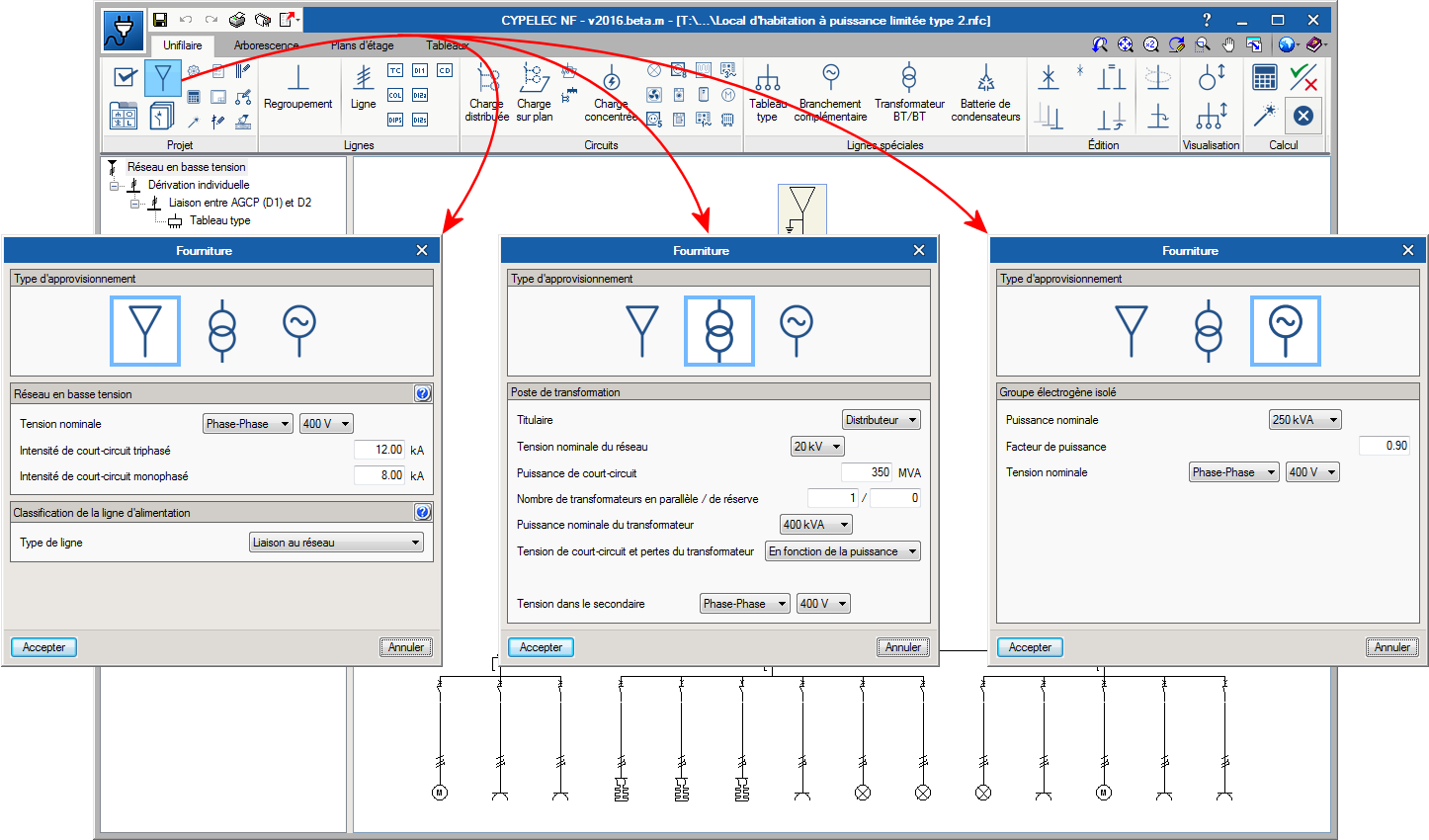
Task: Click Annuler in the right Fourniture dialog
Action: [1391, 647]
